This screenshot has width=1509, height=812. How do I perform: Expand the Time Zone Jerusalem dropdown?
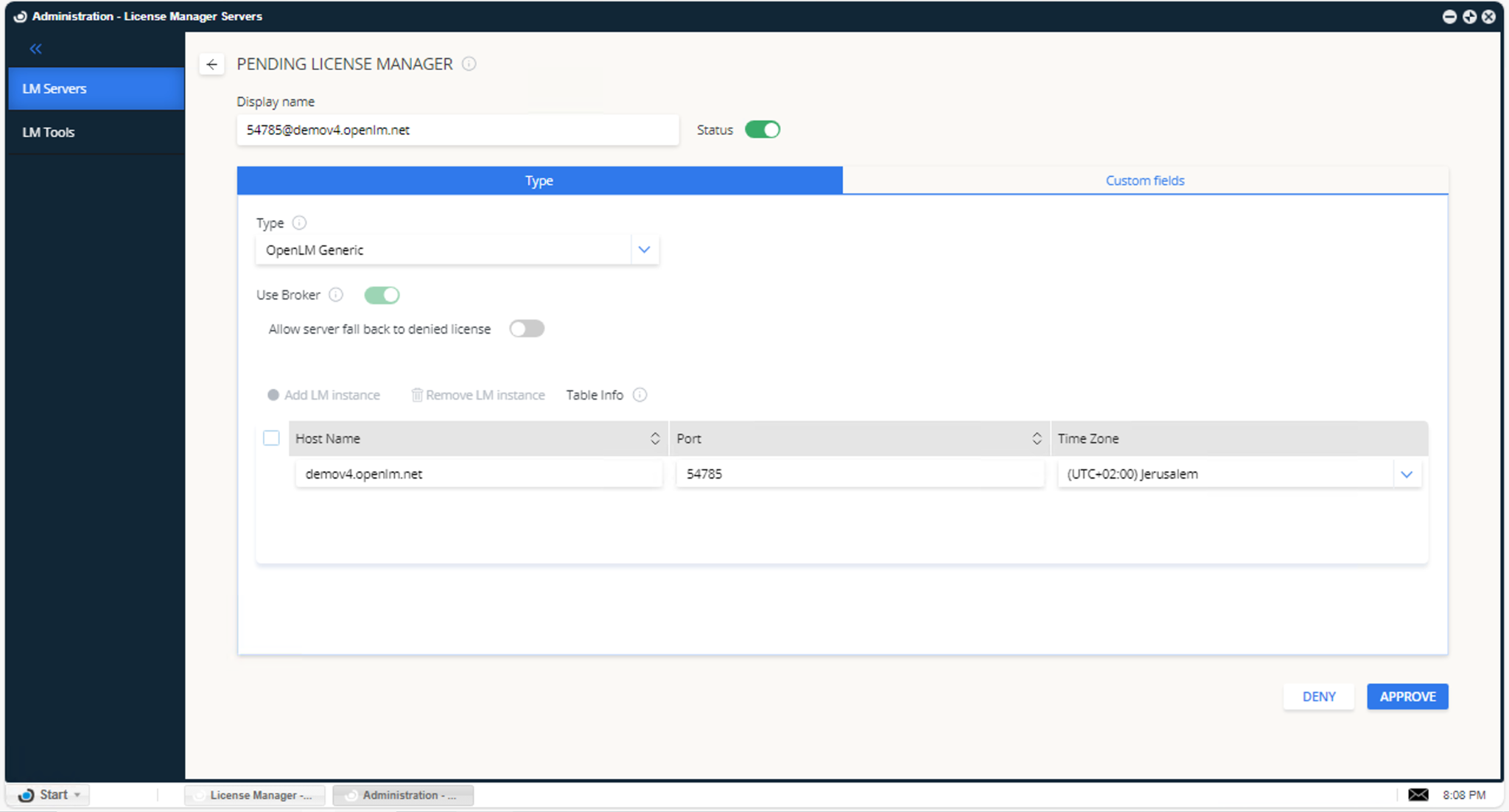pos(1406,474)
